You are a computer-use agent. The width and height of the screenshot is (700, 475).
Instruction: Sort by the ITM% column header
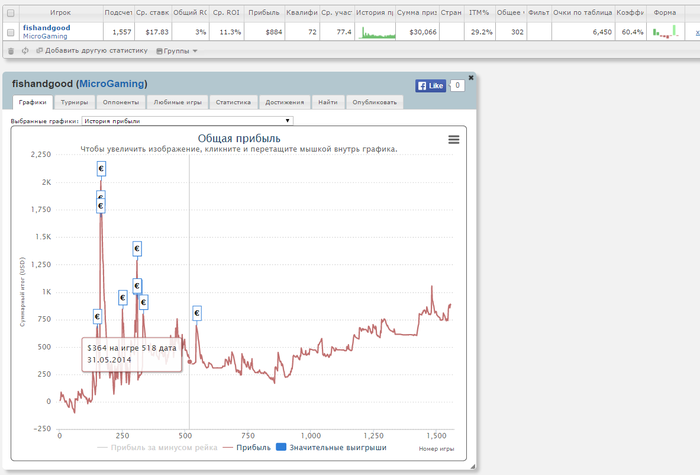[479, 13]
